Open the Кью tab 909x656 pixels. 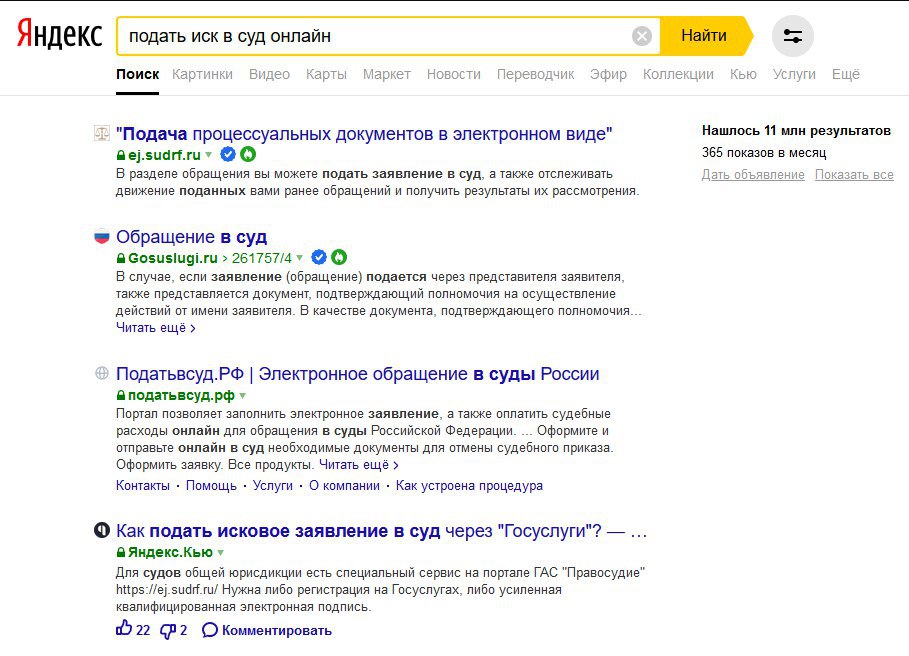(x=743, y=74)
